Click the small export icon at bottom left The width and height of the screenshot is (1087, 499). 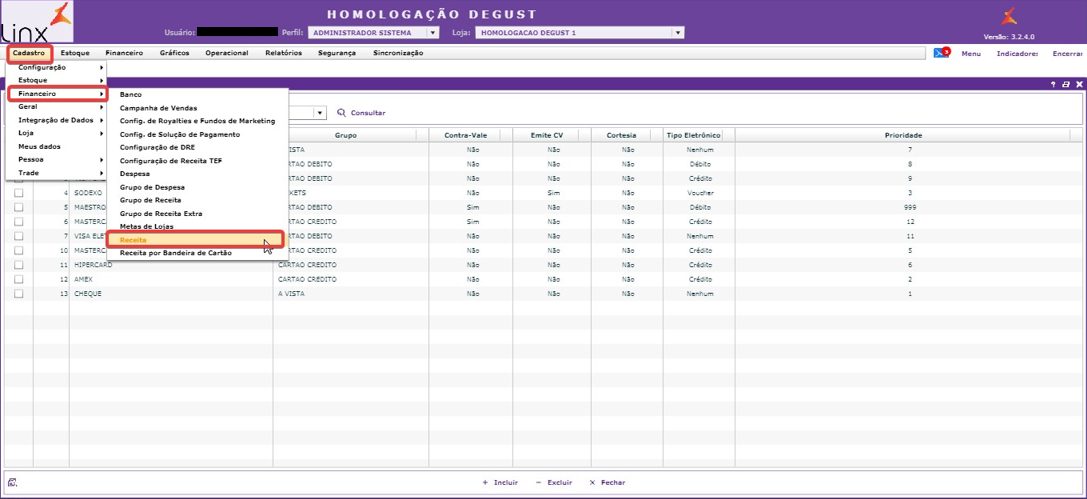pyautogui.click(x=12, y=482)
